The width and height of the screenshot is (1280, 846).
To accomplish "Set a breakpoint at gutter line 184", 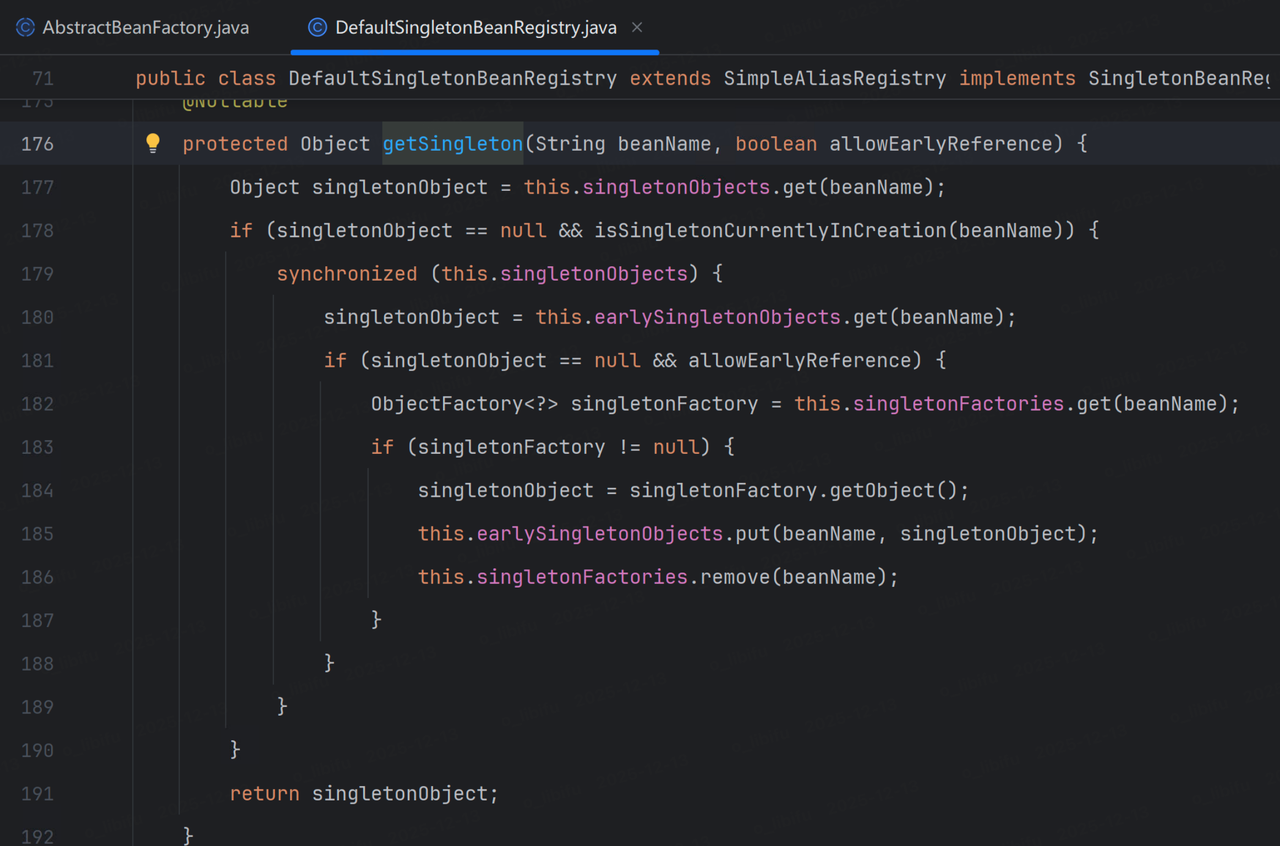I will [x=37, y=490].
